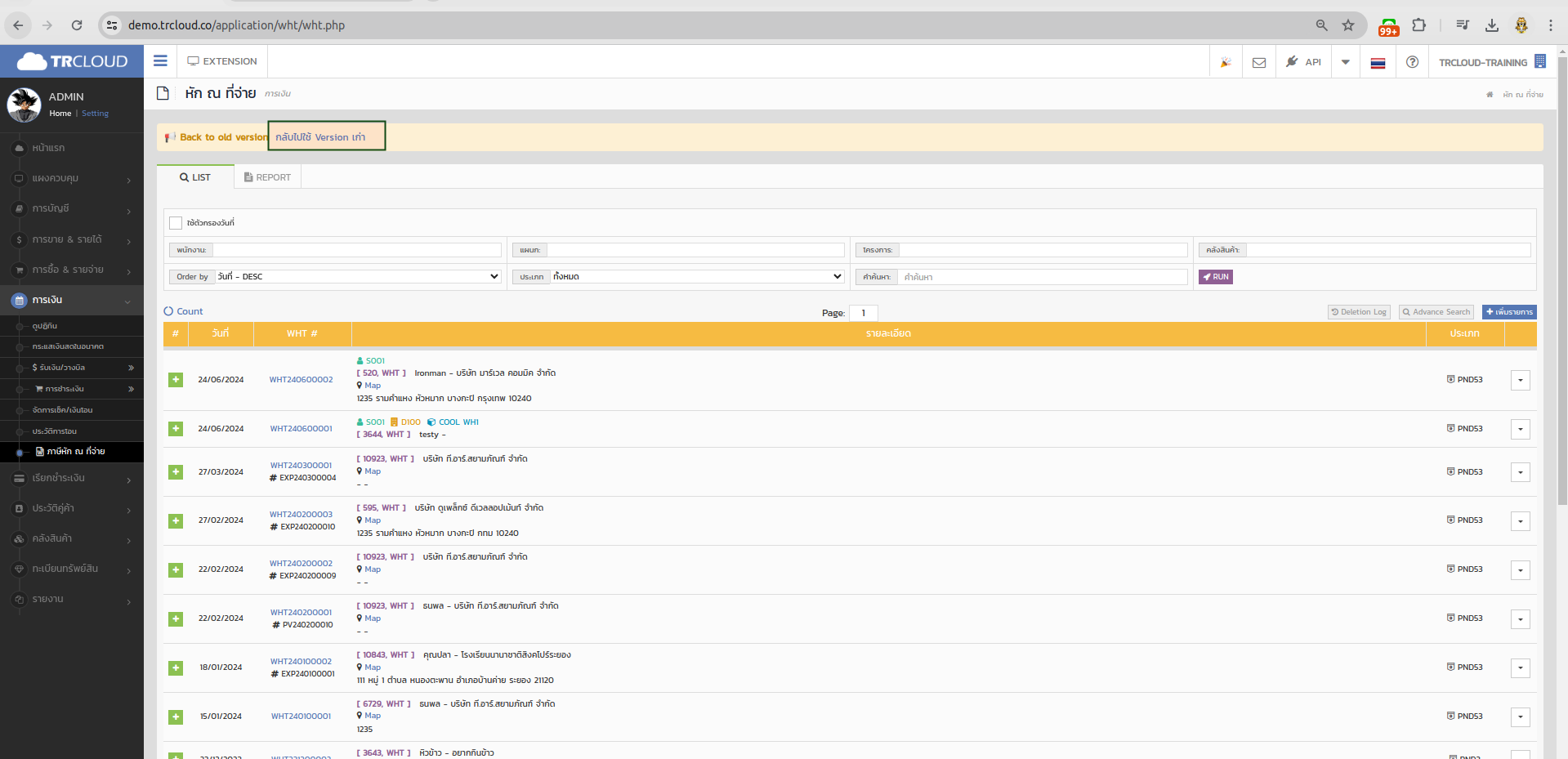Click the เพิ่มรายการ add button
This screenshot has height=759, width=1568.
point(1509,312)
